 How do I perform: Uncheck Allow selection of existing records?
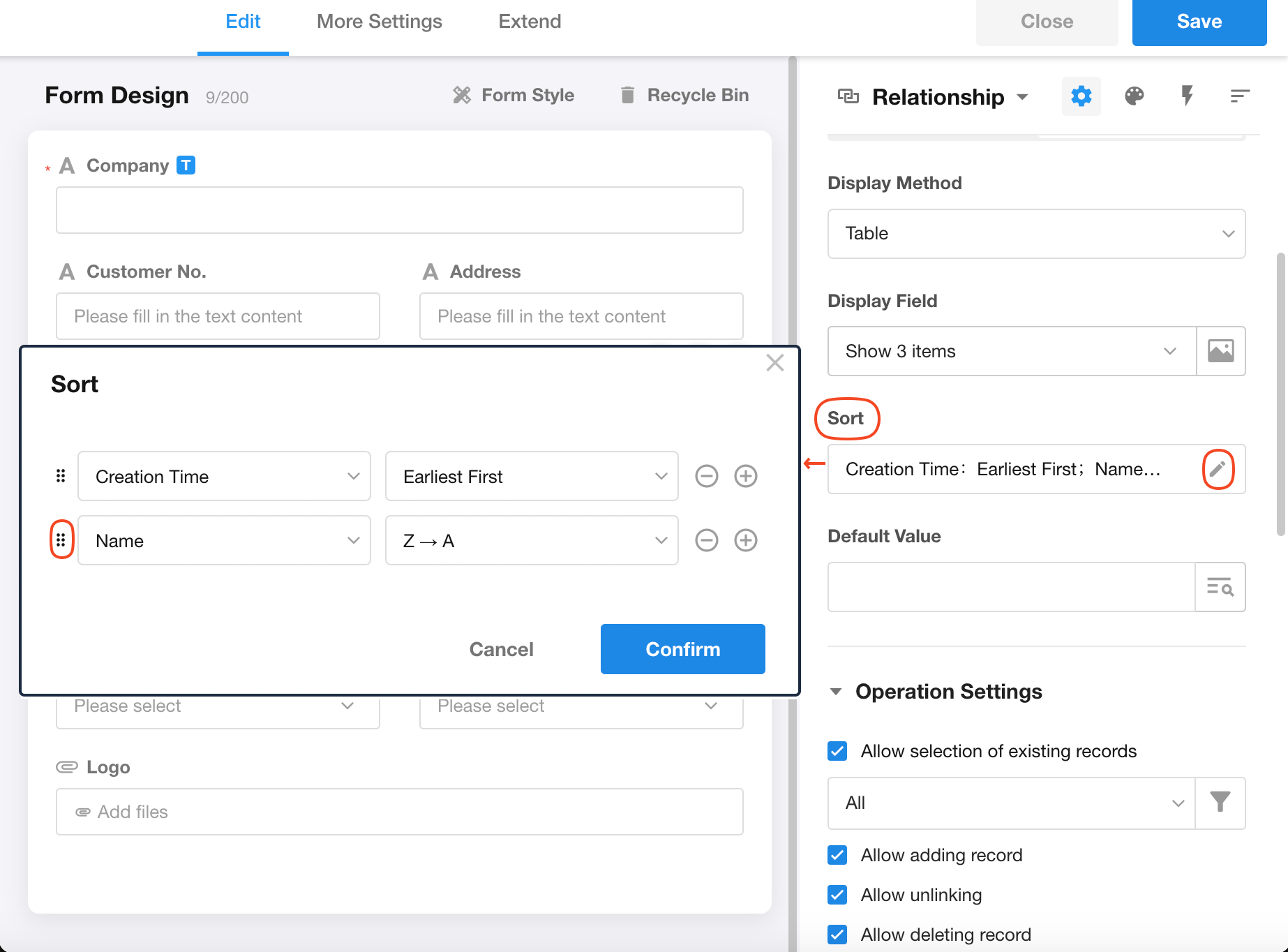tap(837, 751)
